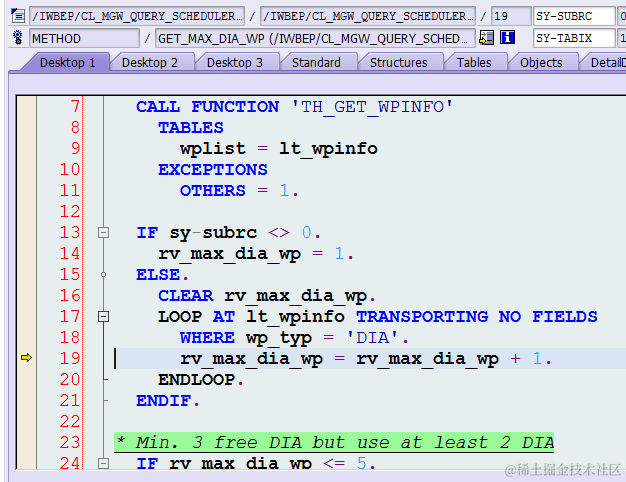Click the METHOD event type field
Screen dimensions: 626x482
click(84, 38)
